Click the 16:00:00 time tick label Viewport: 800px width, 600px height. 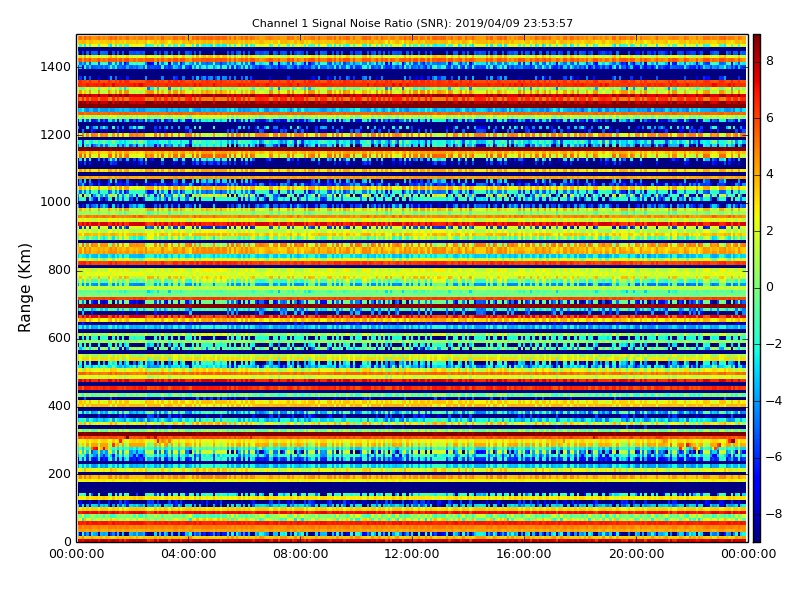tap(524, 554)
